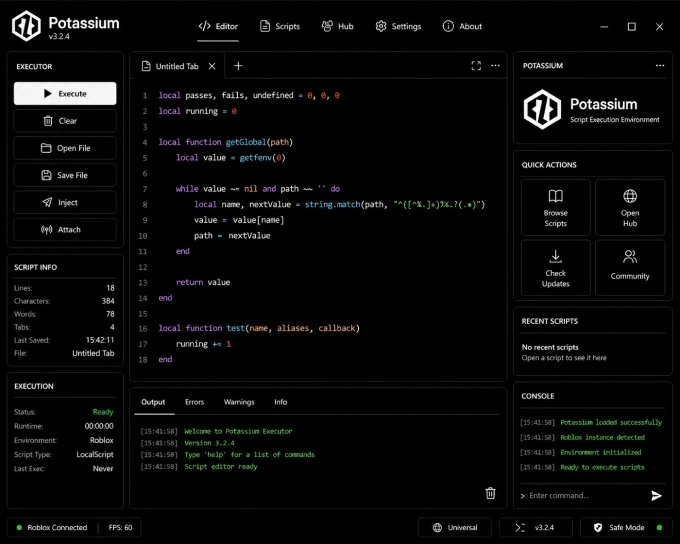Click Check Updates quick action
Viewport: 680px width, 544px height.
tap(556, 268)
